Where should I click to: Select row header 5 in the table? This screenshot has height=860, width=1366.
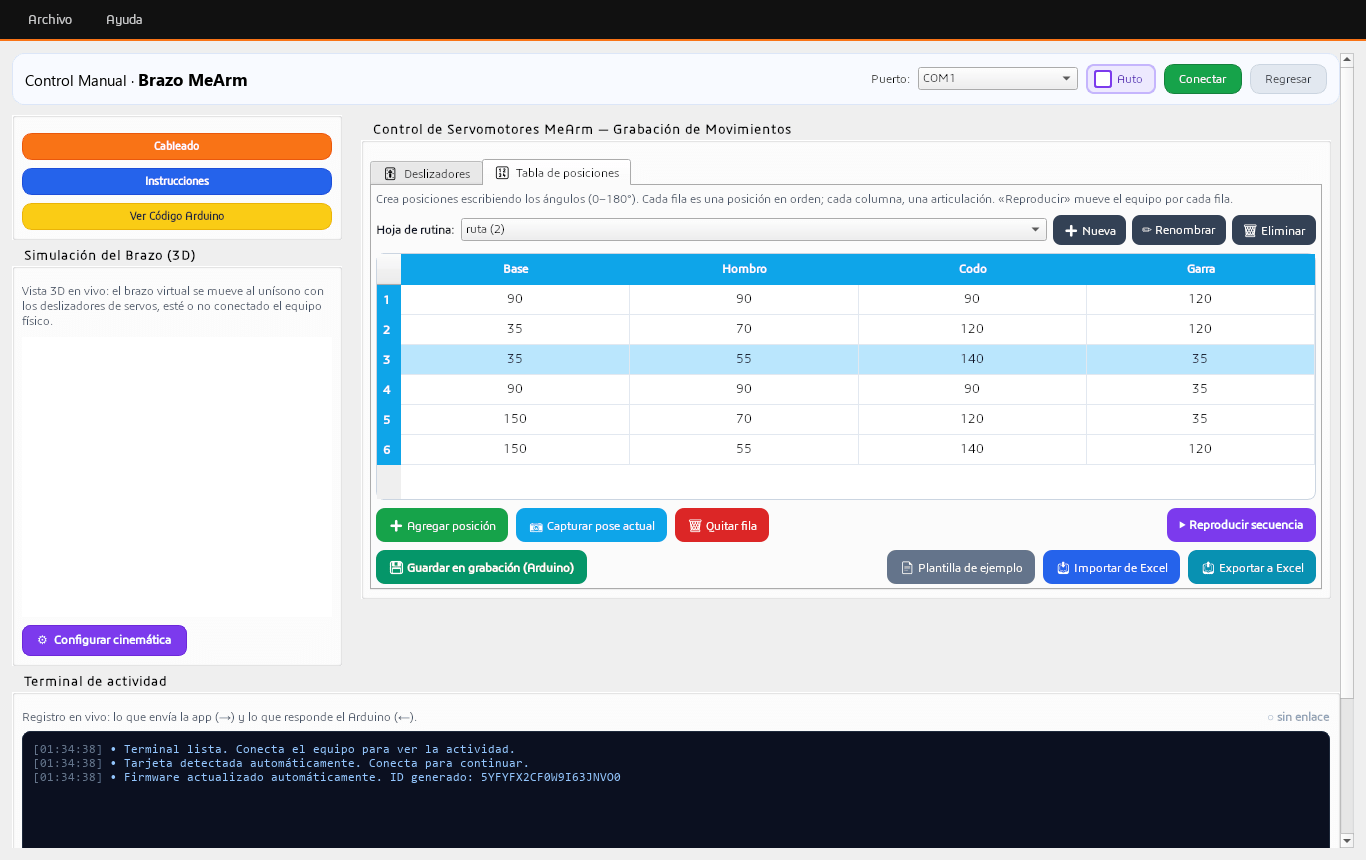(389, 419)
